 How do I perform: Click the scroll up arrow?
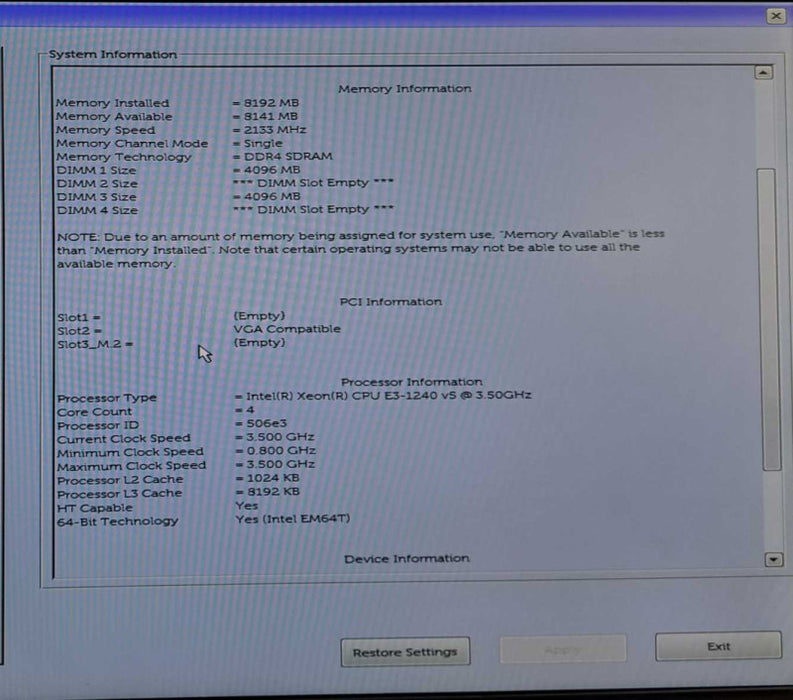click(763, 73)
